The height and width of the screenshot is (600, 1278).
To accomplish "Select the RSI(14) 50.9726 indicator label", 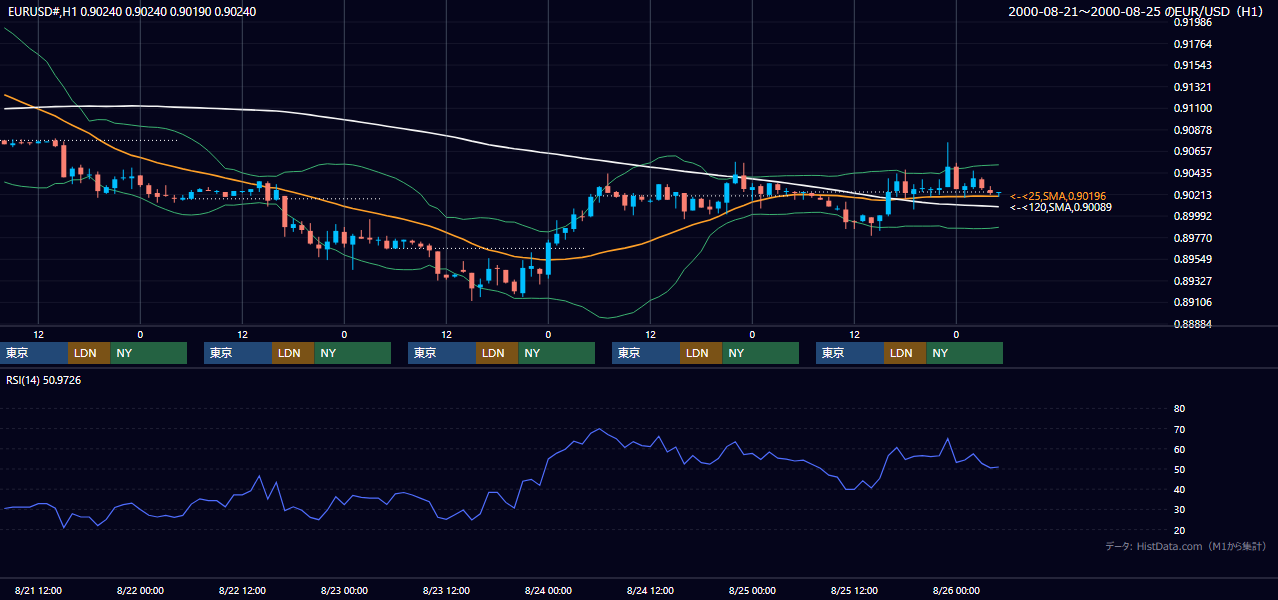I will (44, 380).
